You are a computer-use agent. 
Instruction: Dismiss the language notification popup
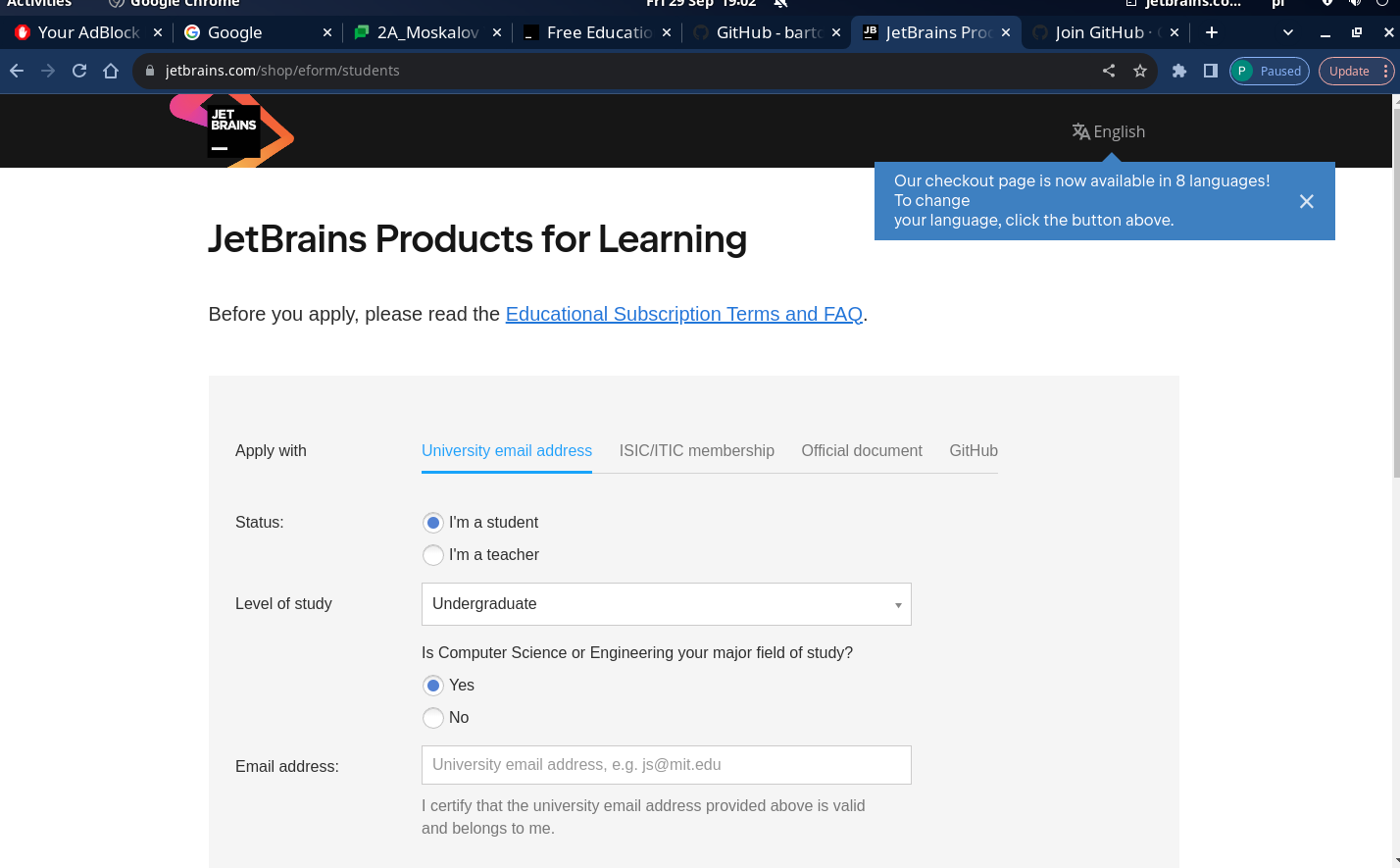(x=1307, y=201)
